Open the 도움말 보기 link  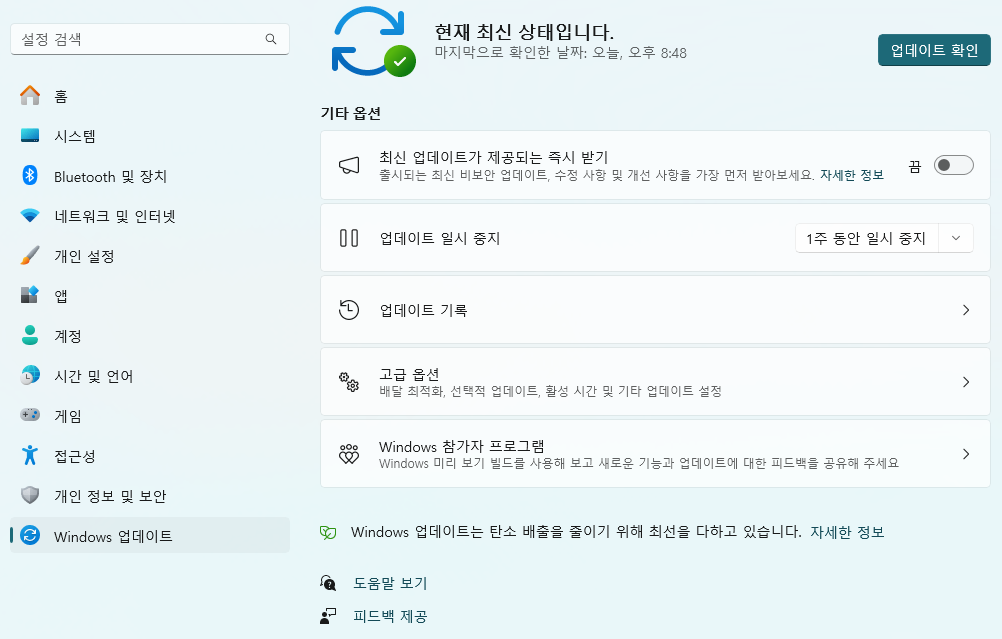pos(390,583)
